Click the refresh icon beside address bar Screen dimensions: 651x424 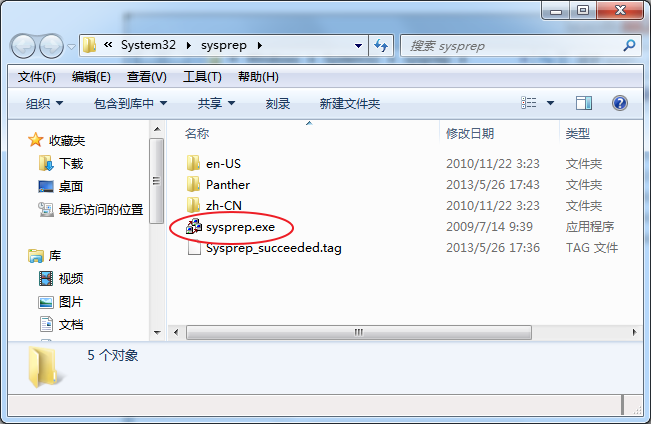(381, 45)
